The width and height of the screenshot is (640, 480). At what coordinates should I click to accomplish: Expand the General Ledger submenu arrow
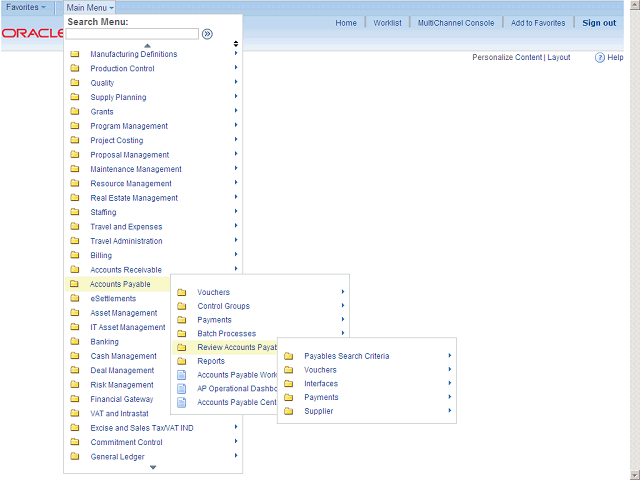pyautogui.click(x=236, y=456)
